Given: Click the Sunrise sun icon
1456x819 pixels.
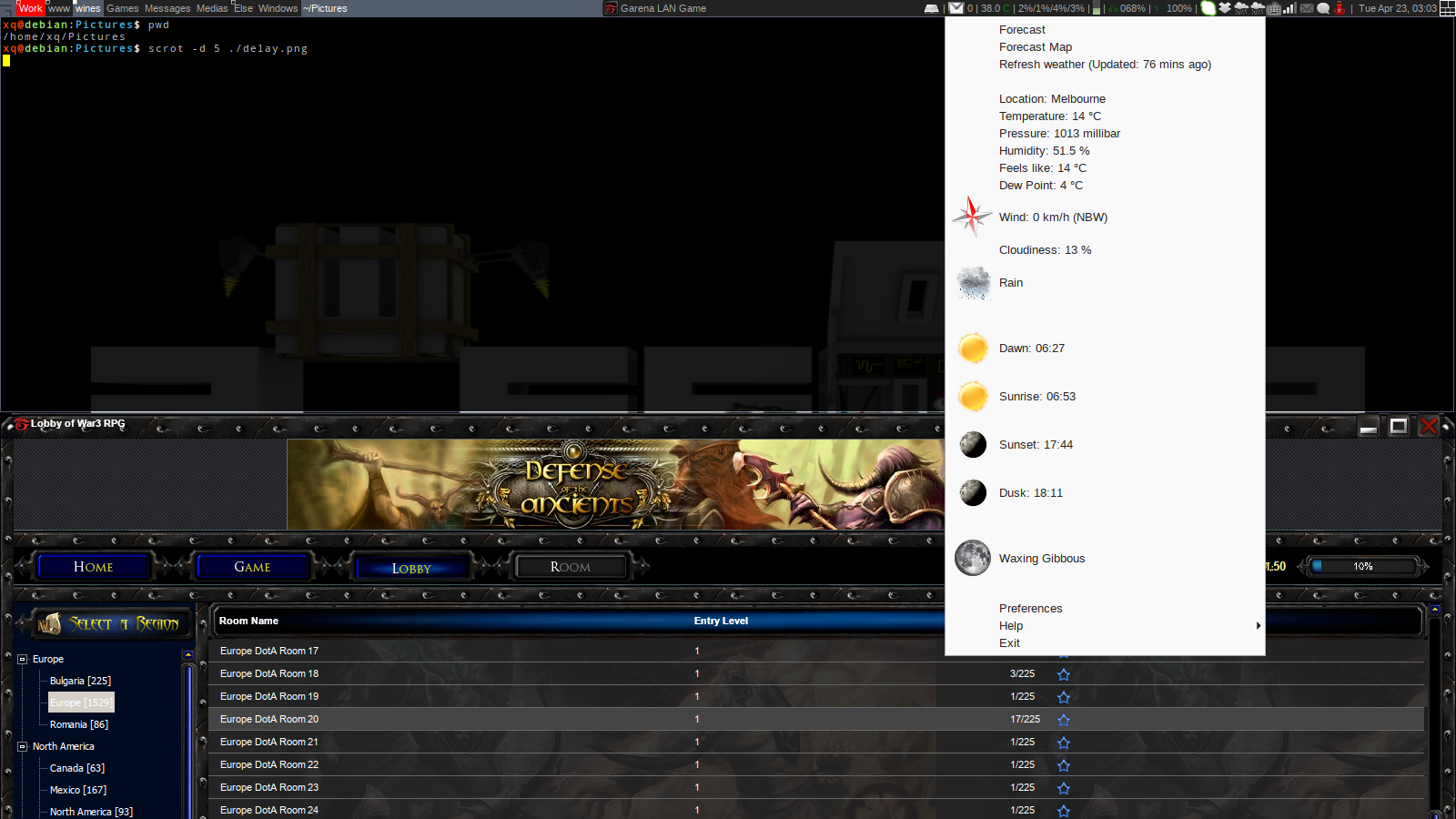Looking at the screenshot, I should [x=973, y=396].
